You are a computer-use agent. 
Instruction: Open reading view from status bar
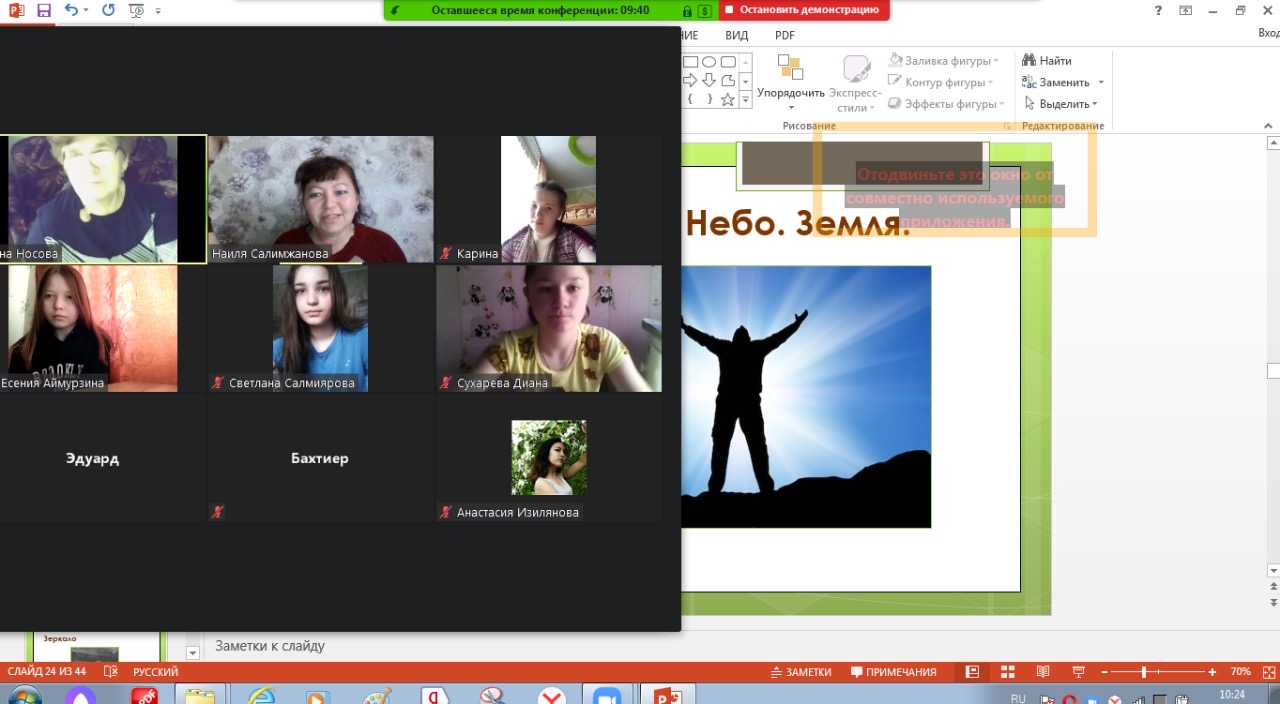(1043, 672)
